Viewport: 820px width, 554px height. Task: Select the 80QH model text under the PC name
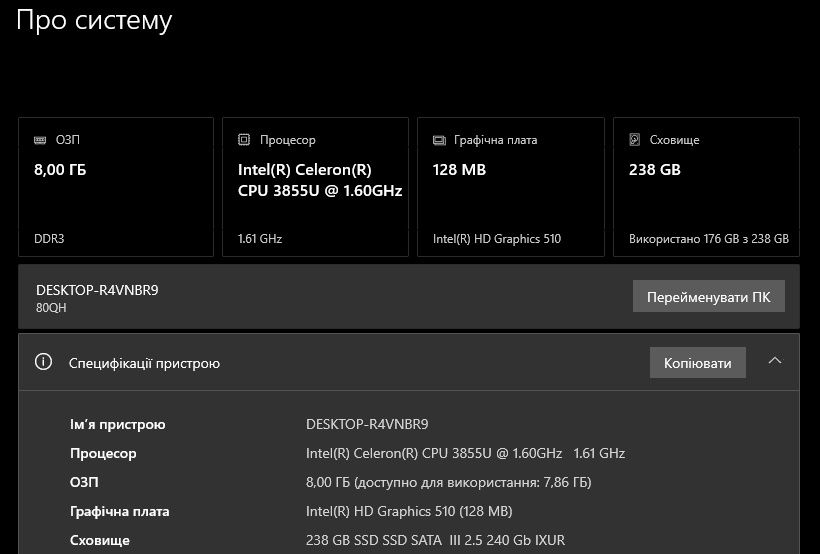pyautogui.click(x=51, y=308)
